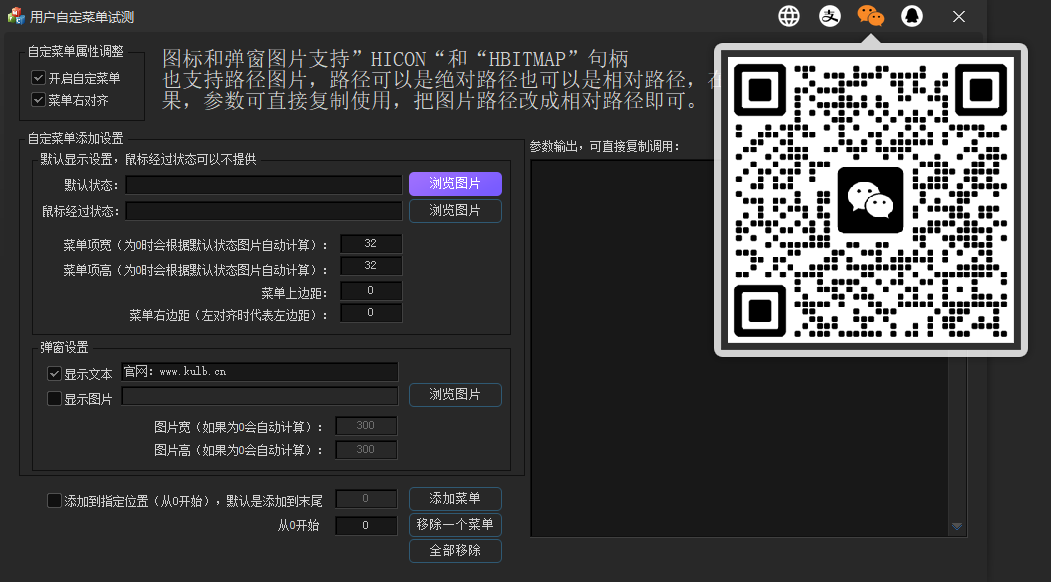
Task: Click the 图片高 value field
Action: pyautogui.click(x=366, y=449)
